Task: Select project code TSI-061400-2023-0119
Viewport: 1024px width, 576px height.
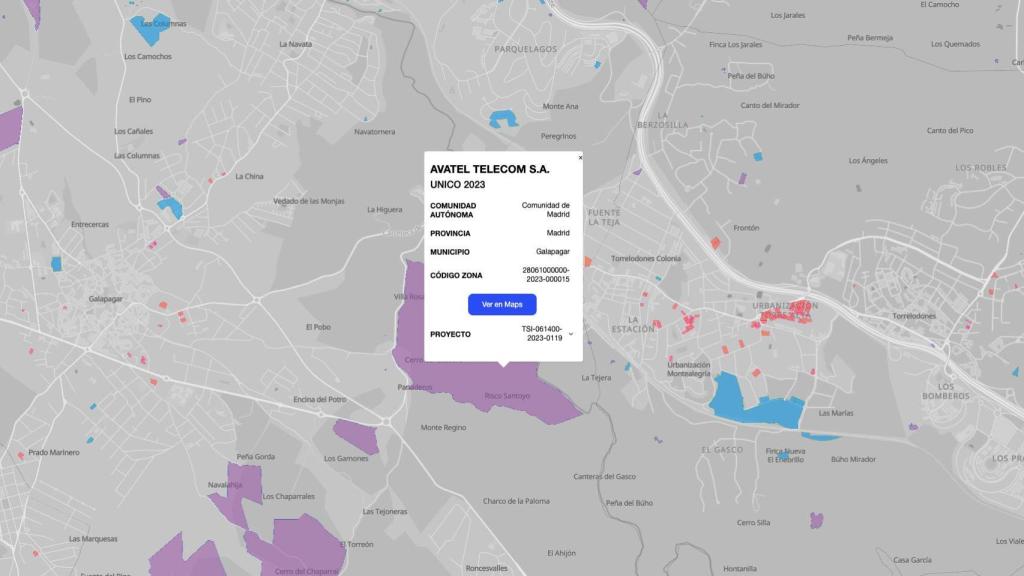Action: 541,334
